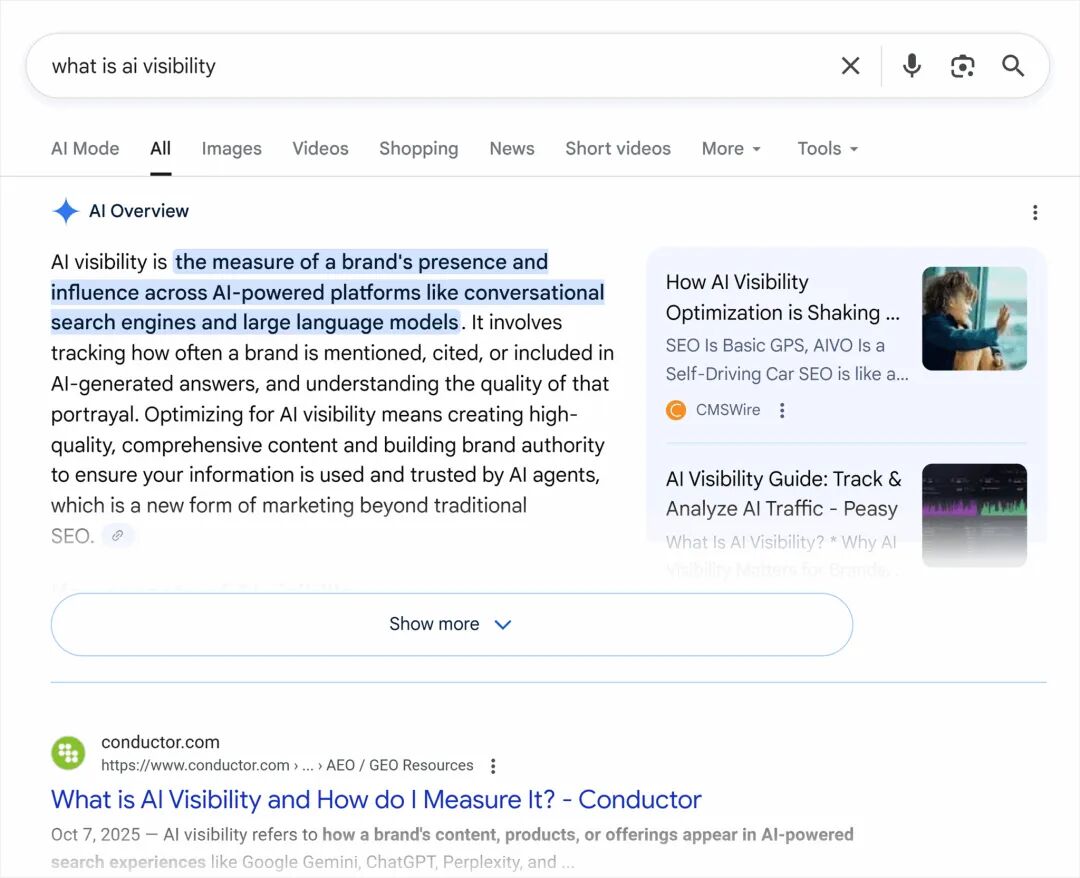Image resolution: width=1080 pixels, height=878 pixels.
Task: Open the three-dot menu for the AI Overview
Action: 1035,212
